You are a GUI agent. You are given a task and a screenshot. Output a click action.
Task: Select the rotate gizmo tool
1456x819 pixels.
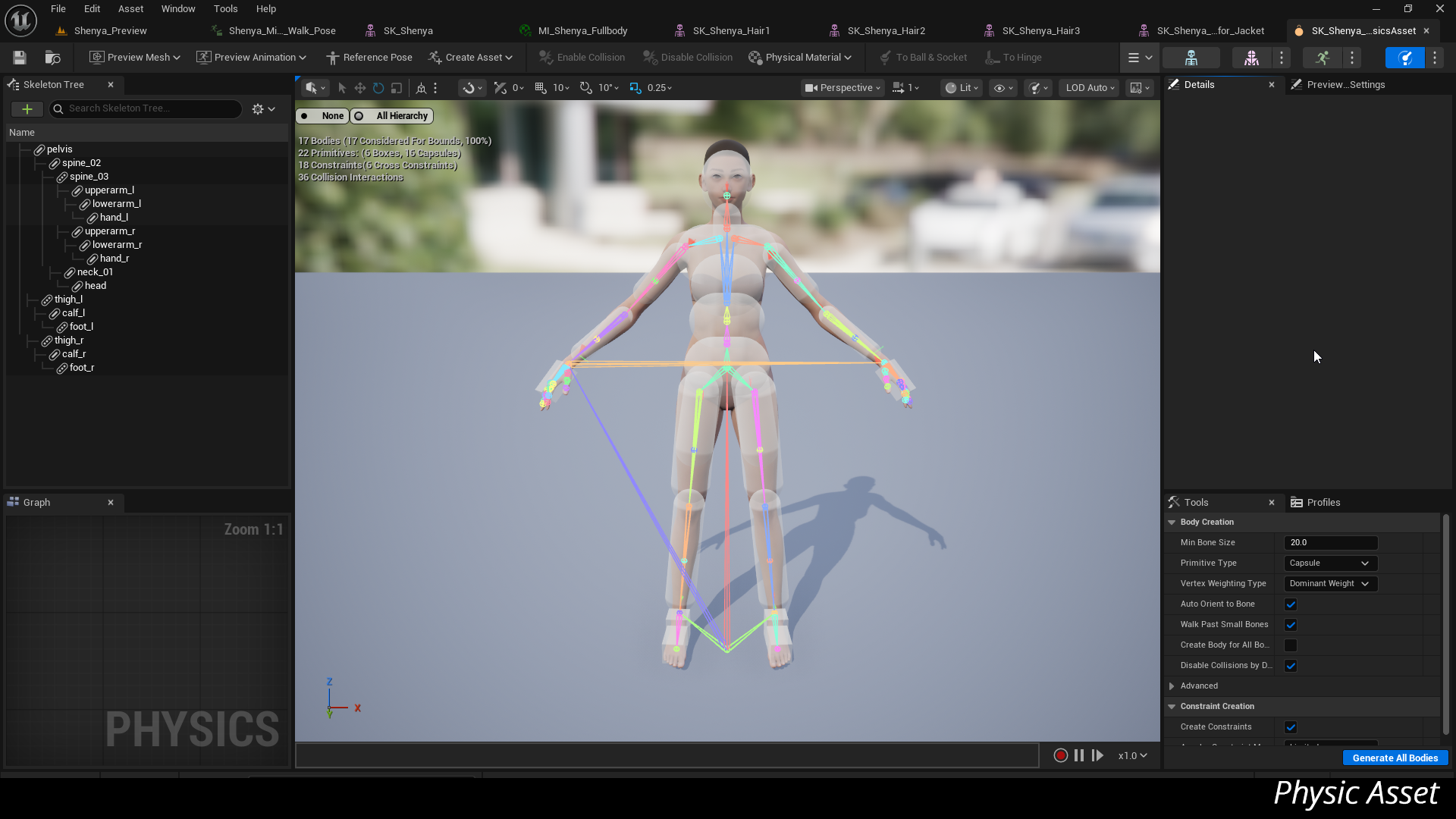378,88
